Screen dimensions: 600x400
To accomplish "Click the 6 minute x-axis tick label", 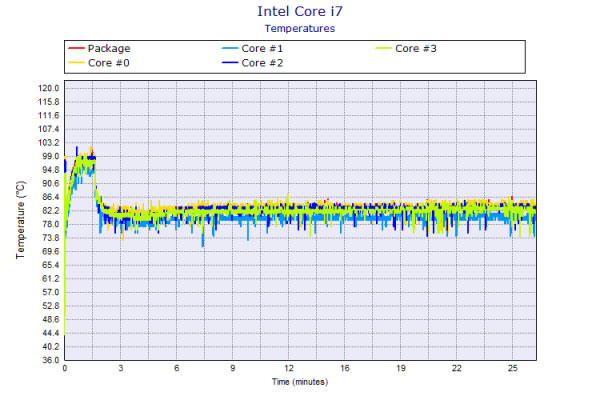I will point(176,368).
